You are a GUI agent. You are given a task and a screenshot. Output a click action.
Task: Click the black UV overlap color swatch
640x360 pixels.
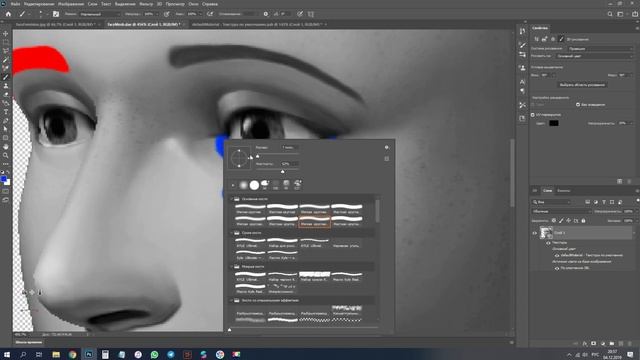pyautogui.click(x=553, y=123)
